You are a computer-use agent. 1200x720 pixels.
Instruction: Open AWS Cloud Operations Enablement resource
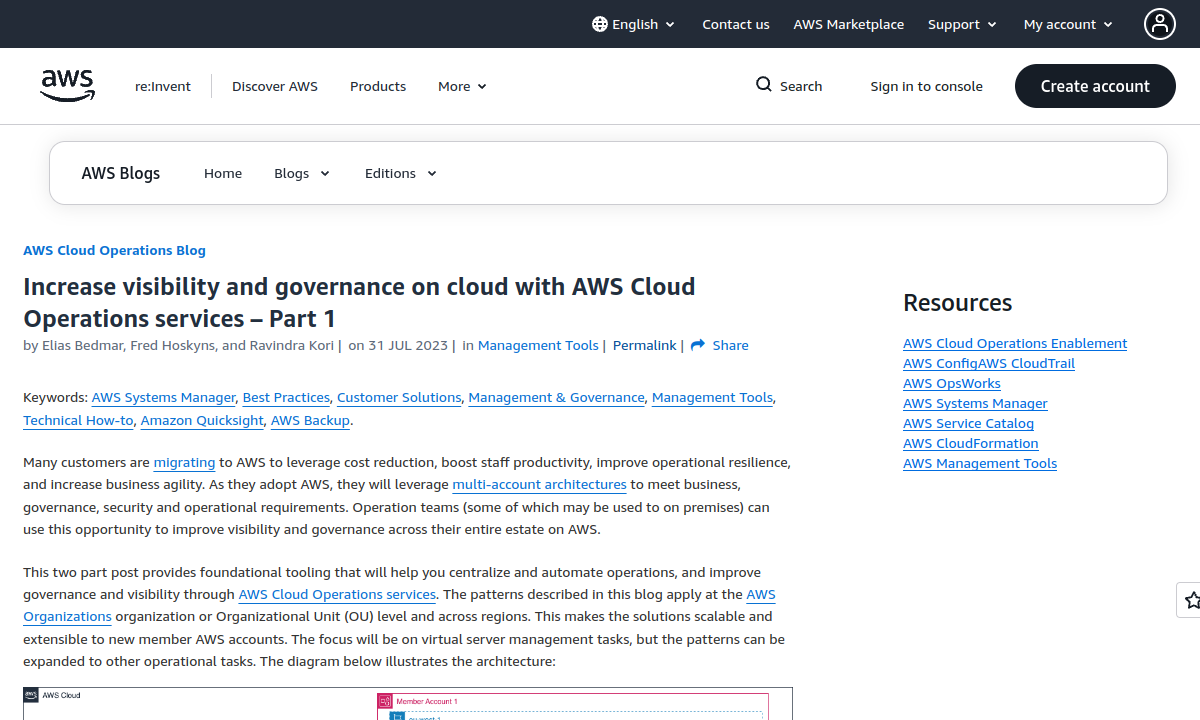[1015, 343]
